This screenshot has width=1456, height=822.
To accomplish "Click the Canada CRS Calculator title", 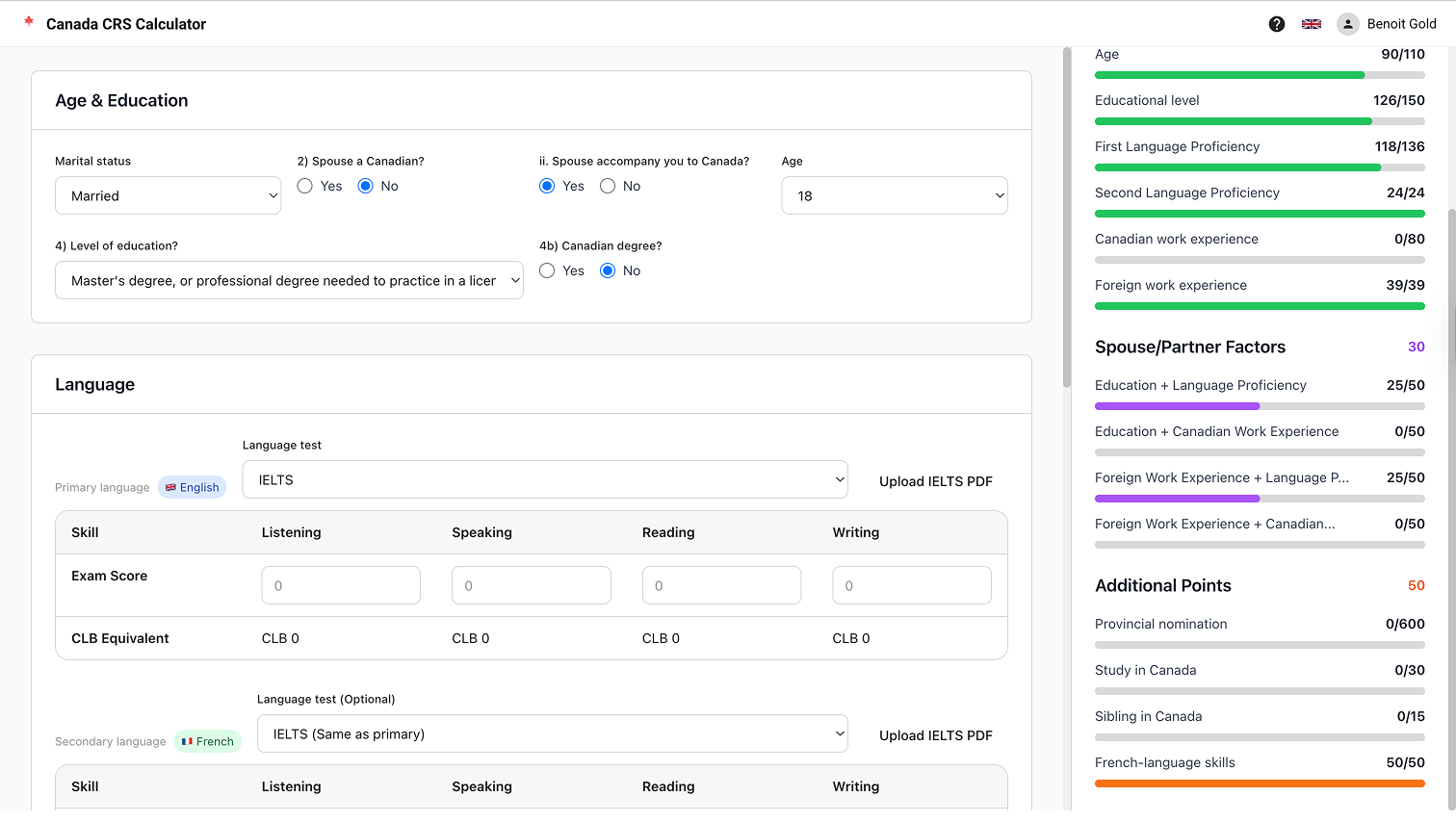I will tap(125, 23).
